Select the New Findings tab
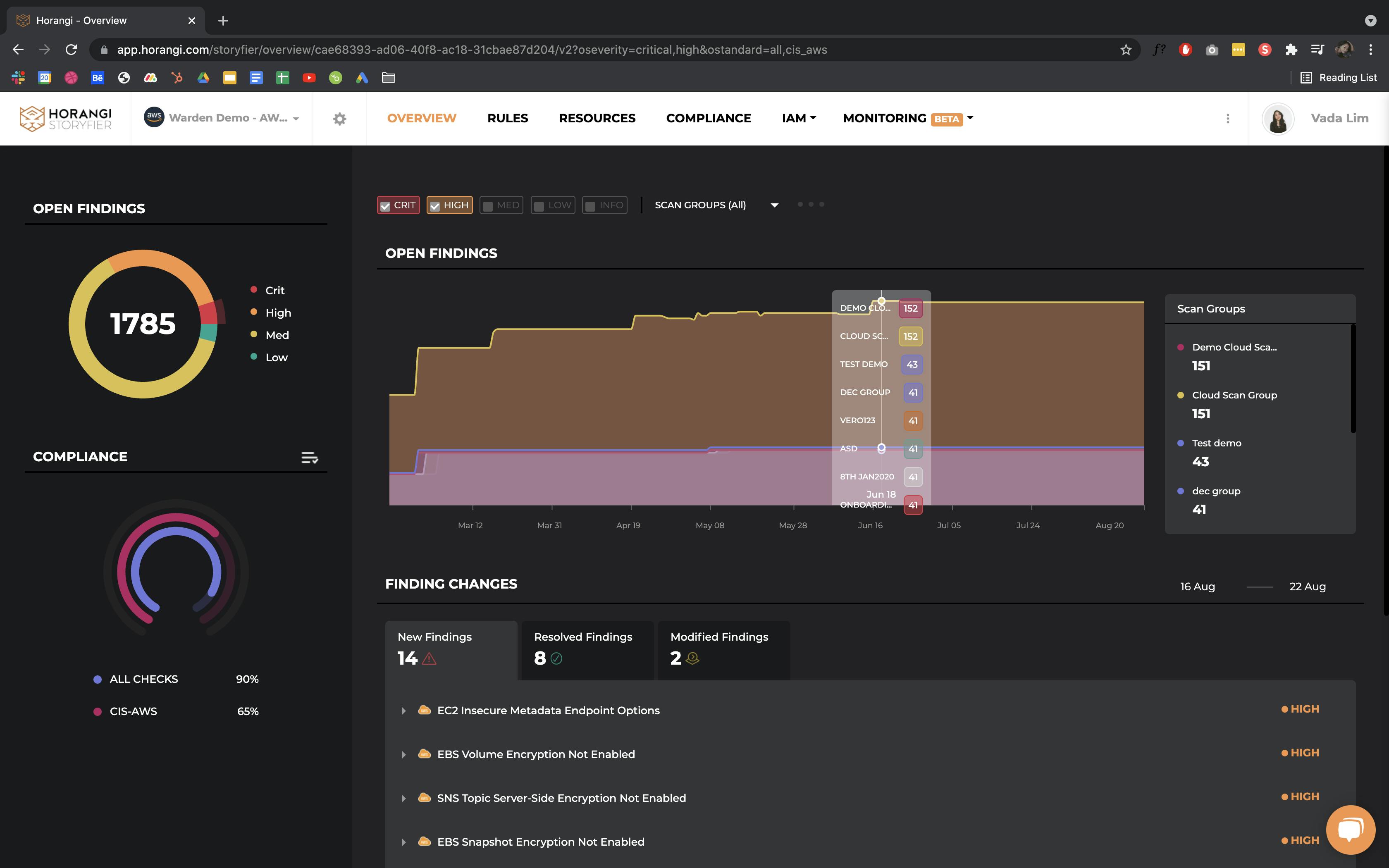 tap(451, 651)
